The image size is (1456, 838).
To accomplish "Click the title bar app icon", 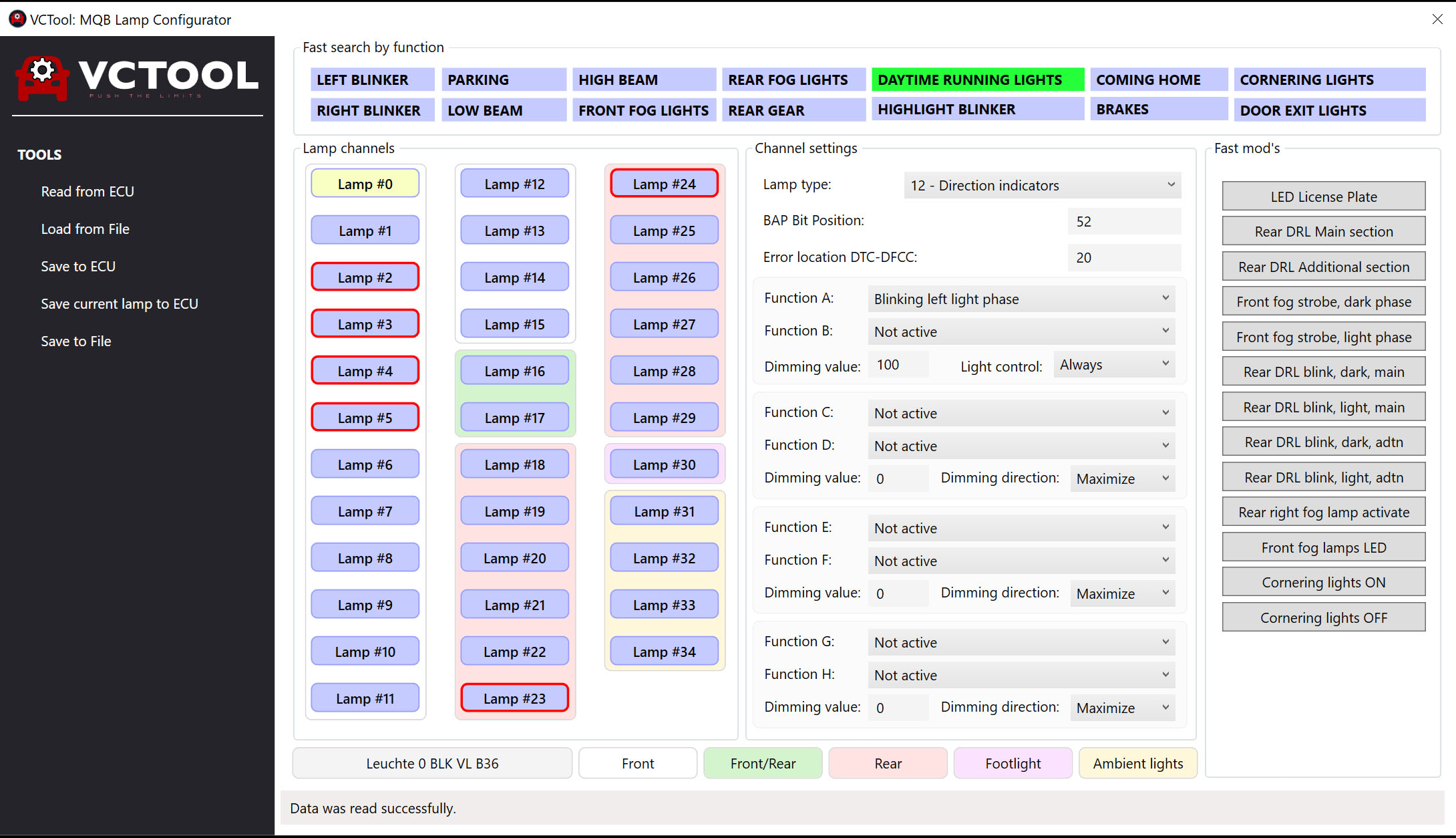I will [17, 19].
